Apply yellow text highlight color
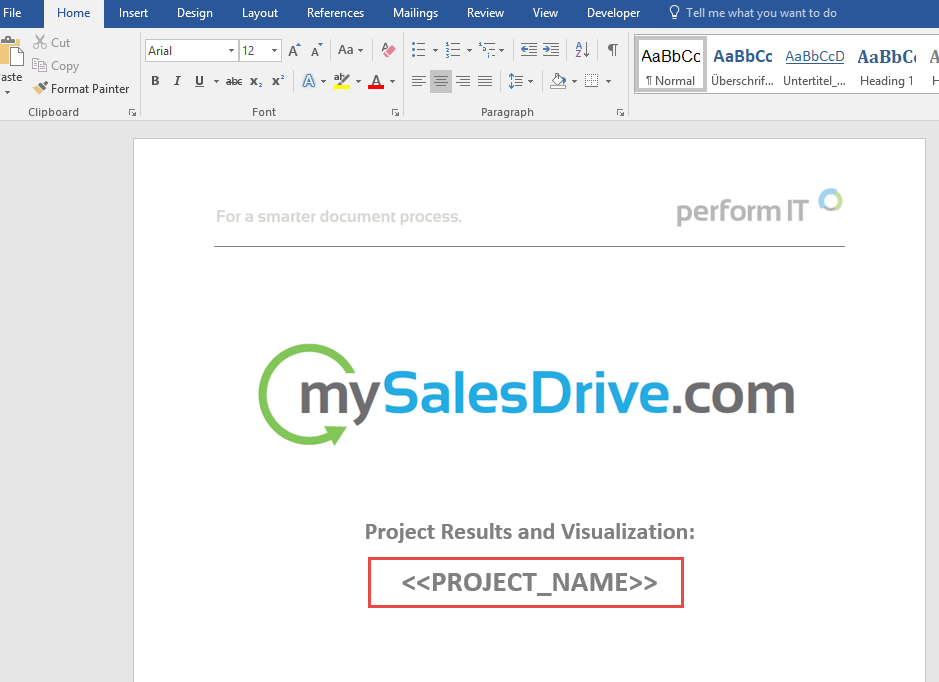This screenshot has height=682, width=939. 342,81
